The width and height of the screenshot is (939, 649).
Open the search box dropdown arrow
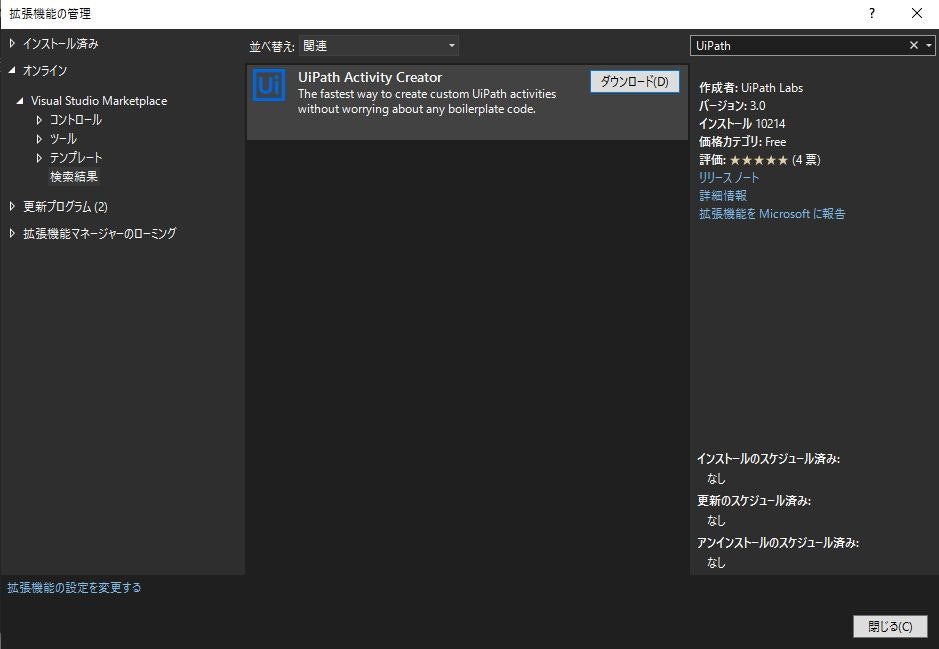929,46
